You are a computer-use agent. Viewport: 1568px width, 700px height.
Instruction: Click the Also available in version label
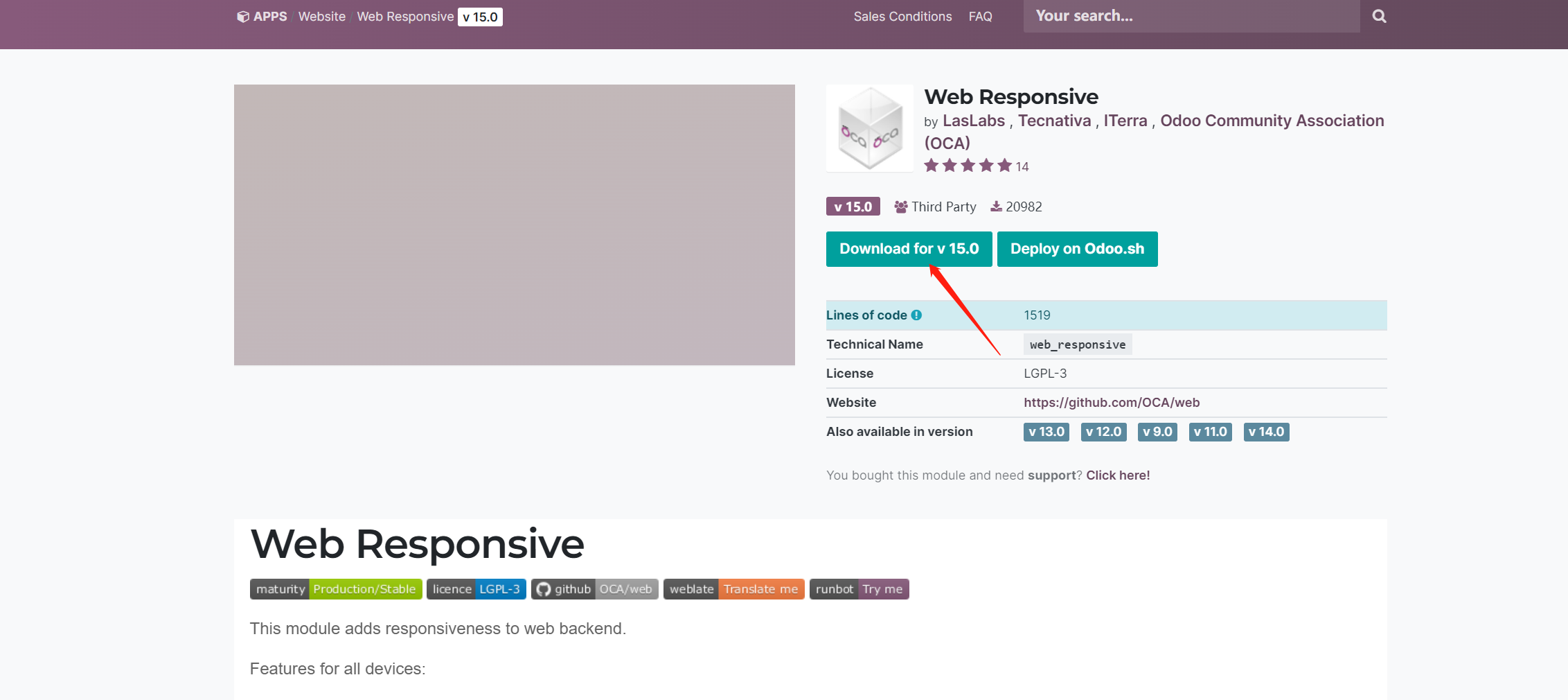pos(899,432)
